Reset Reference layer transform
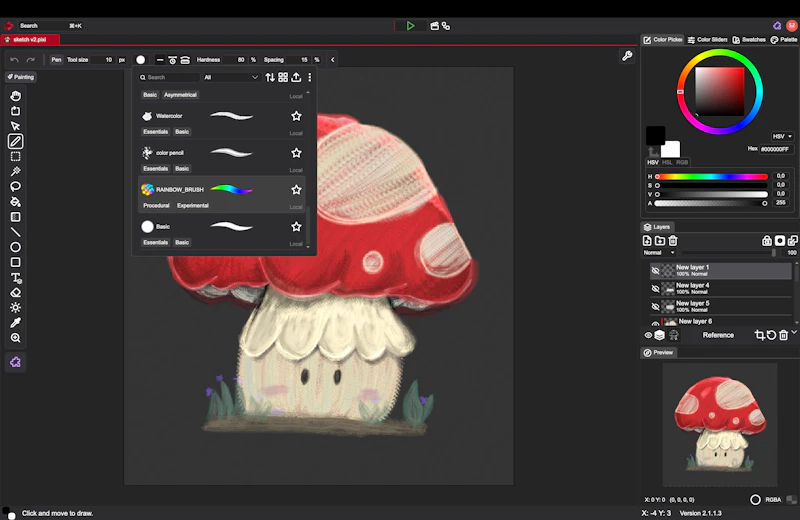The width and height of the screenshot is (800, 520). click(x=771, y=335)
